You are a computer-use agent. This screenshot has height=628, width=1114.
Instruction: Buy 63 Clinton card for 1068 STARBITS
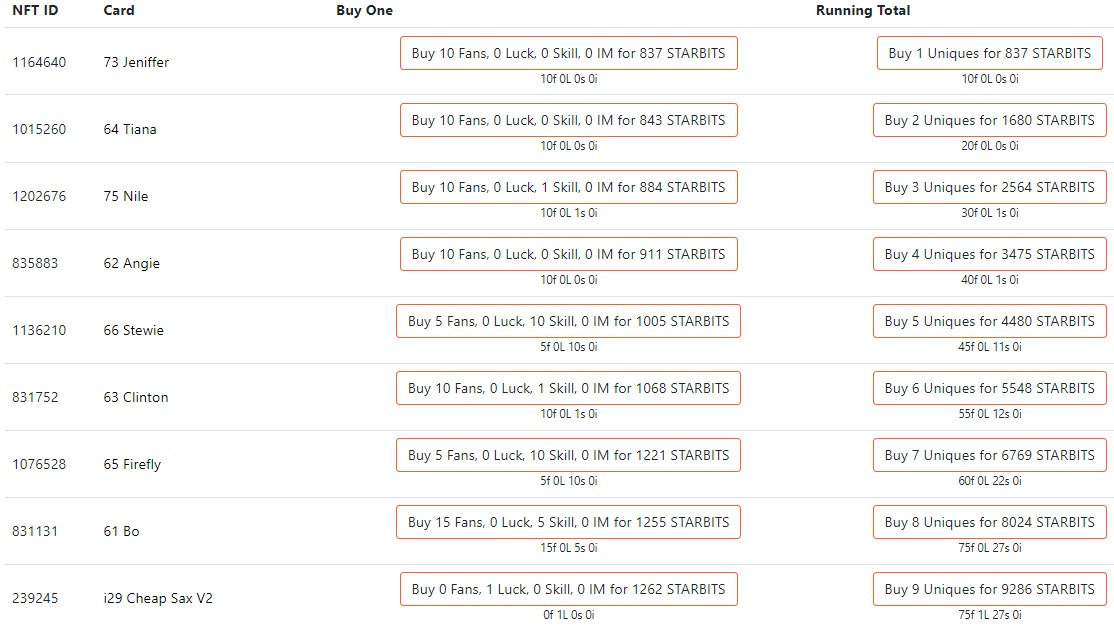coord(568,388)
